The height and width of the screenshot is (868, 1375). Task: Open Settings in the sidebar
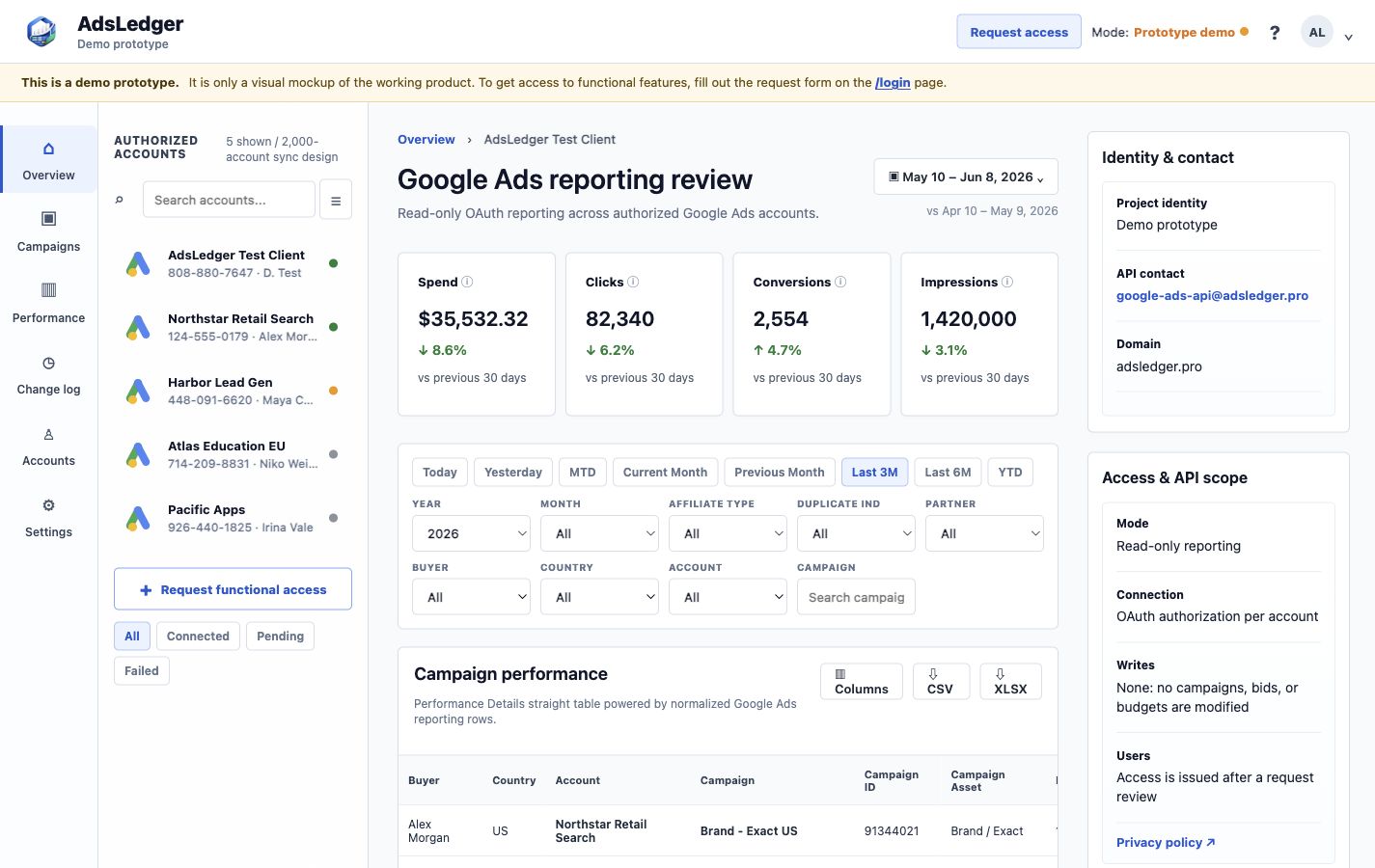(48, 517)
